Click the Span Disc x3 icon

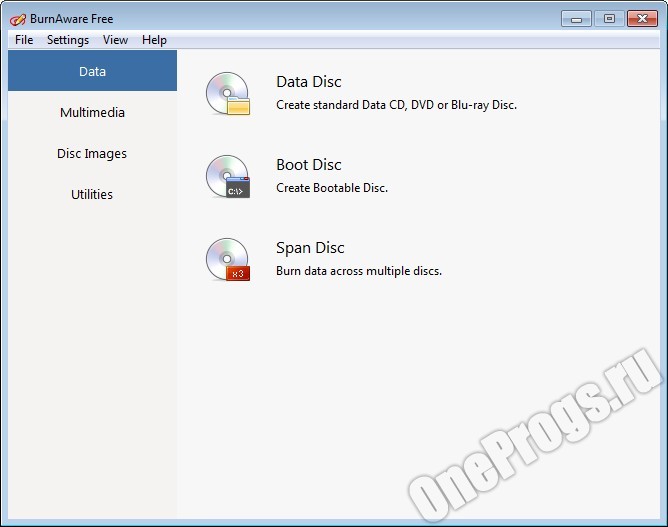[x=227, y=259]
